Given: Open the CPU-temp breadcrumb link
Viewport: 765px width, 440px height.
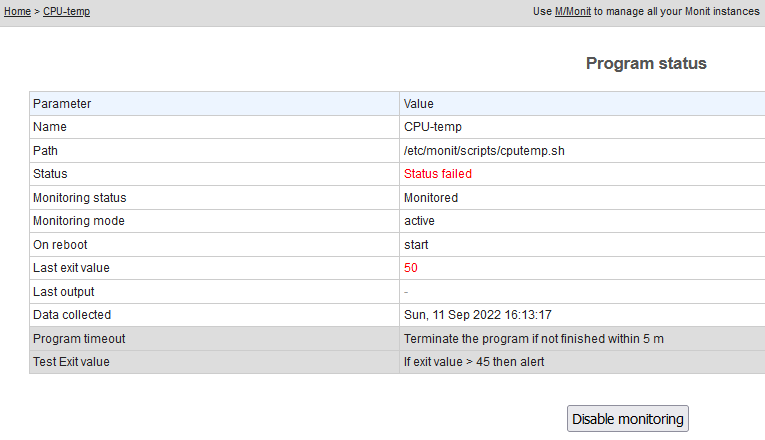Looking at the screenshot, I should 66,12.
